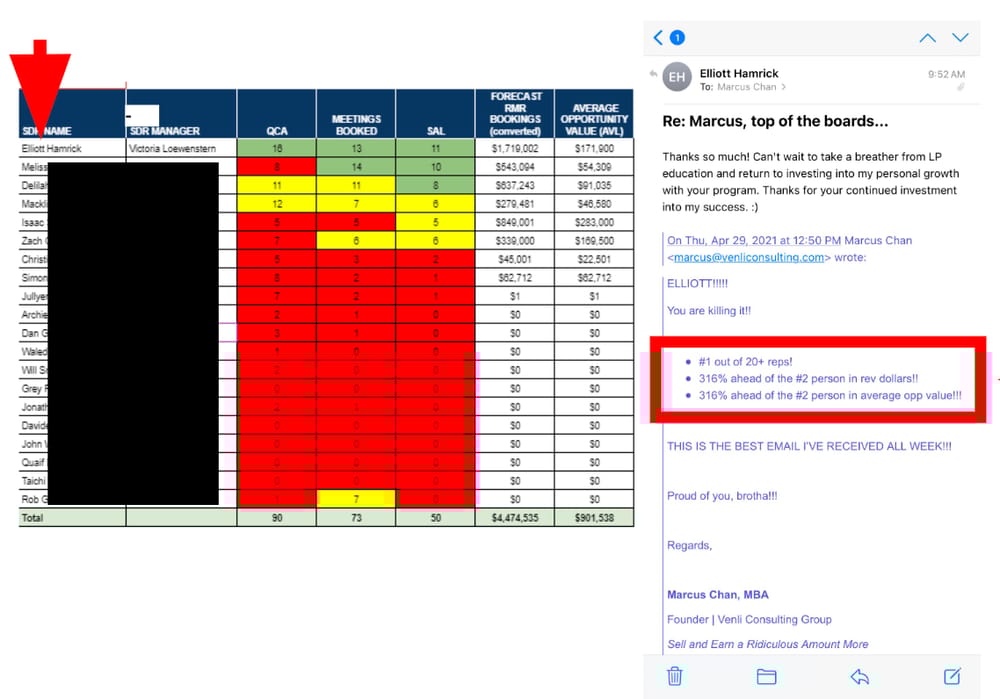Tap the EH sender avatar
Image resolution: width=1000 pixels, height=699 pixels.
pyautogui.click(x=677, y=77)
